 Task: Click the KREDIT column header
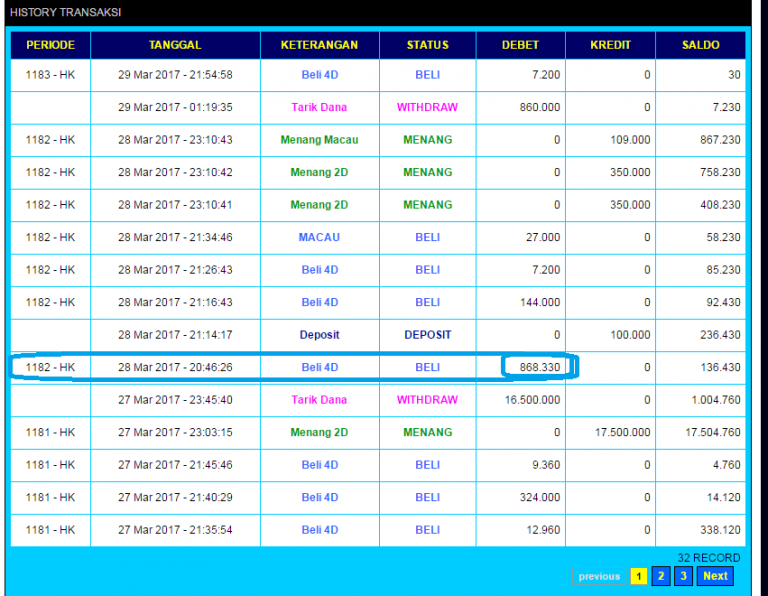pos(609,45)
